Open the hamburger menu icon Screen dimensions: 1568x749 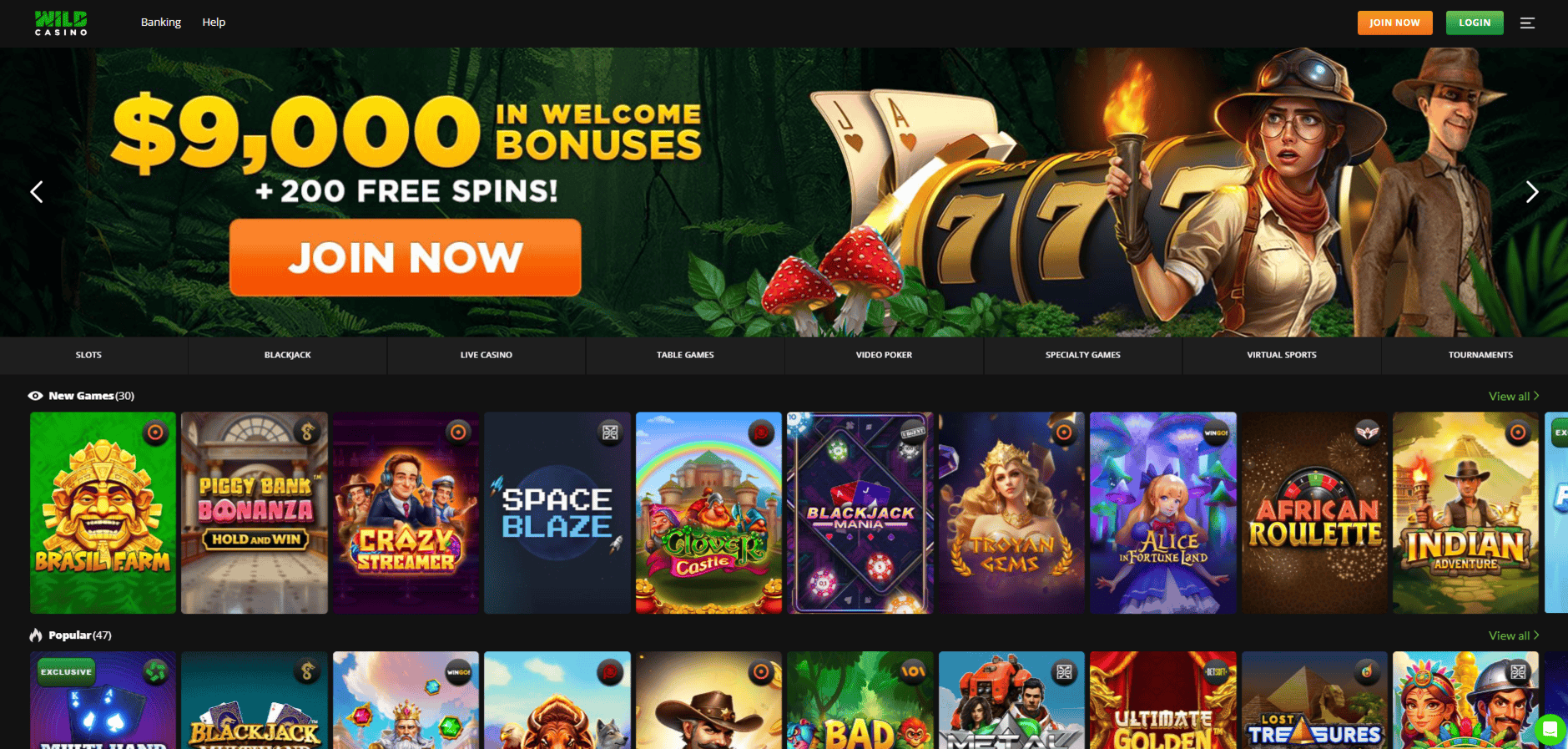[x=1527, y=23]
